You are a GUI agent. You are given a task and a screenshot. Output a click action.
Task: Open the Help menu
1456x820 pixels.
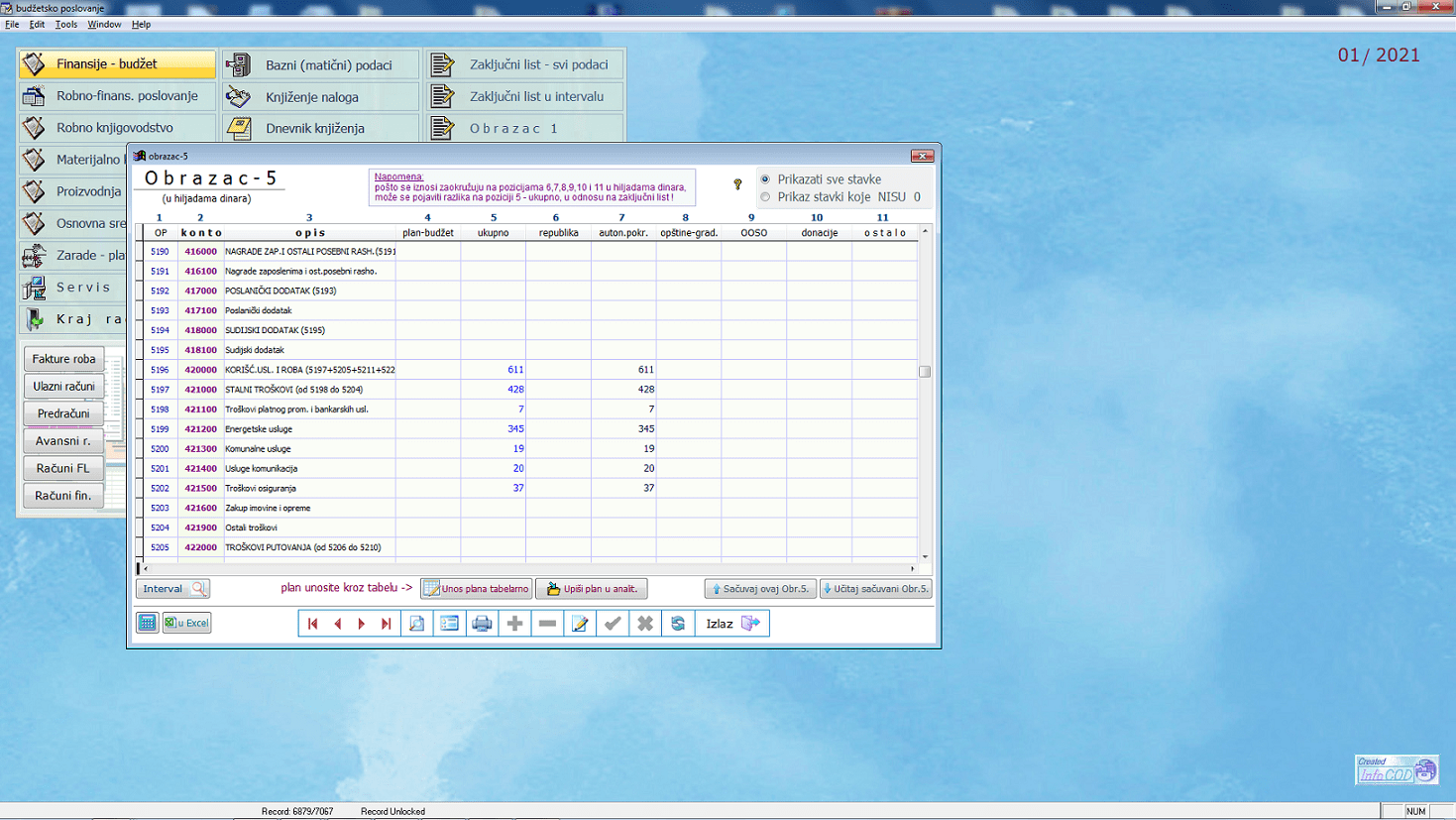point(142,24)
